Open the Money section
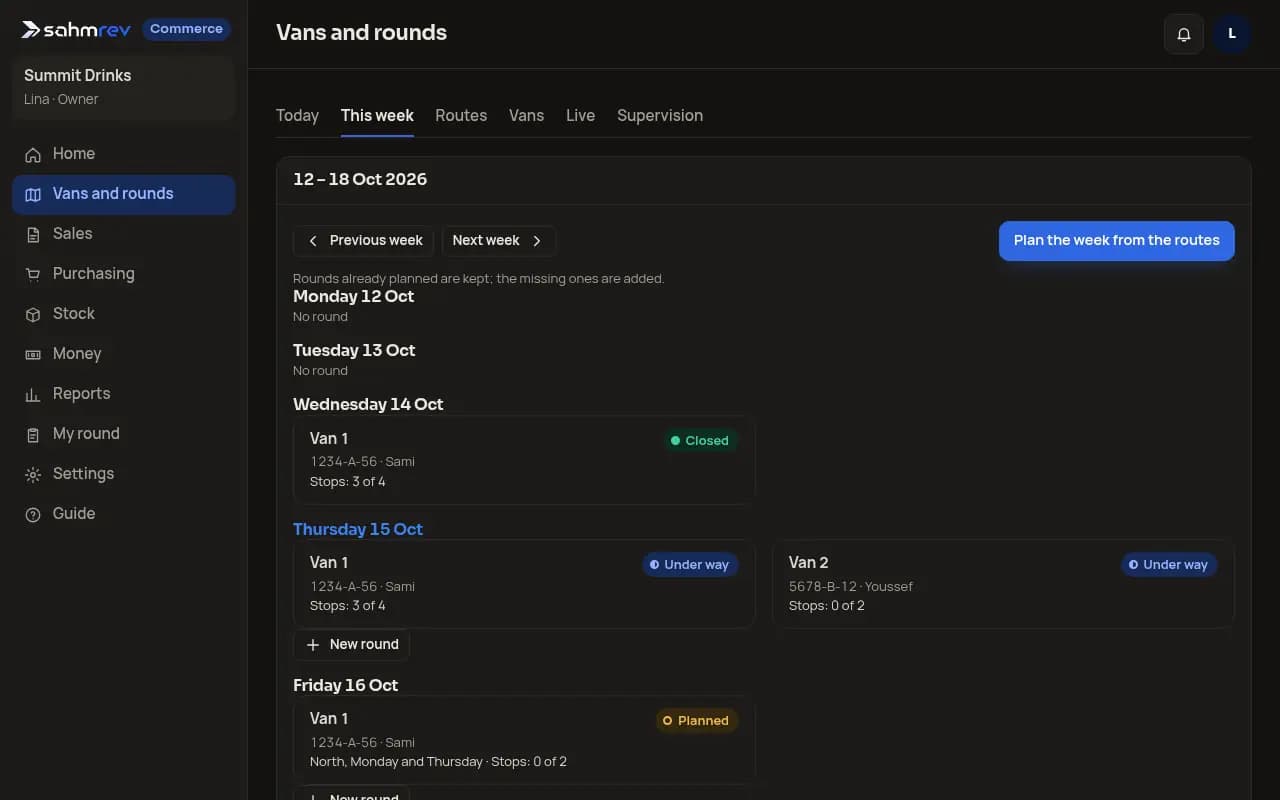This screenshot has width=1280, height=800. [x=124, y=354]
